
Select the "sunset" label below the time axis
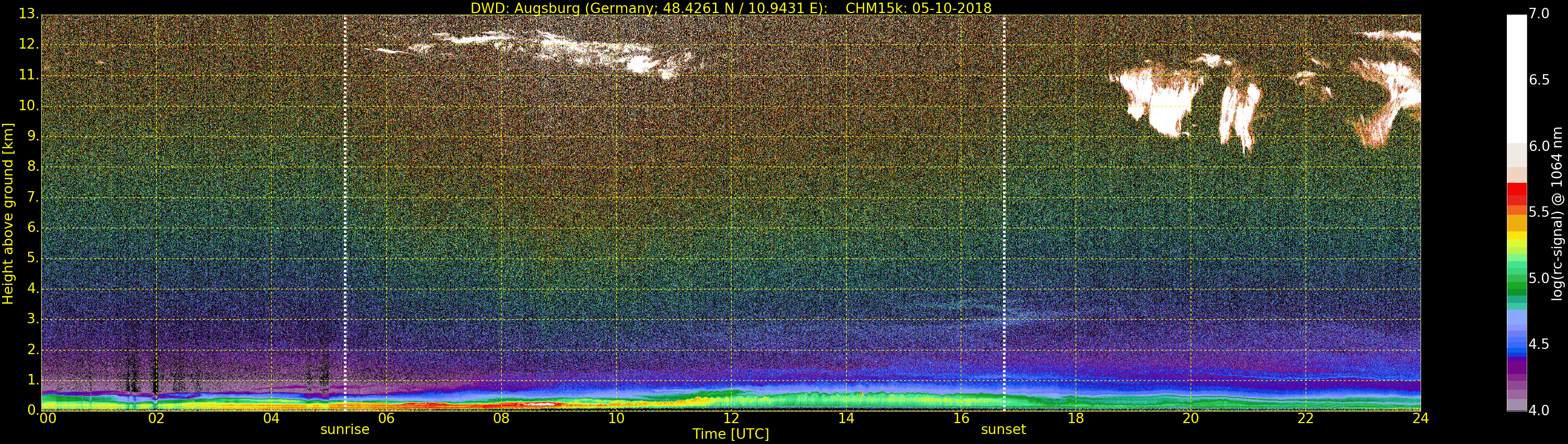coord(1003,429)
